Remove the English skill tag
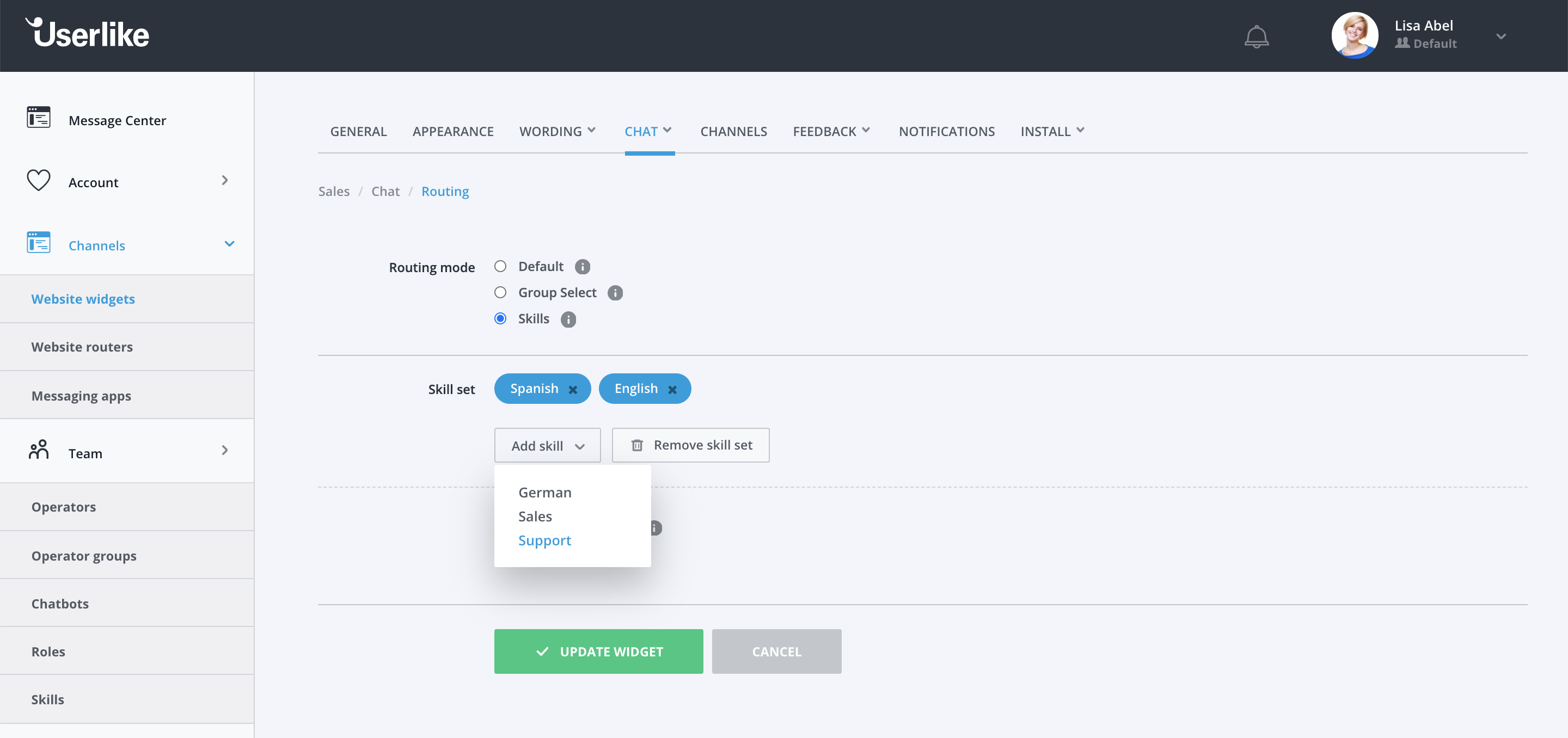This screenshot has height=738, width=1568. coord(672,389)
